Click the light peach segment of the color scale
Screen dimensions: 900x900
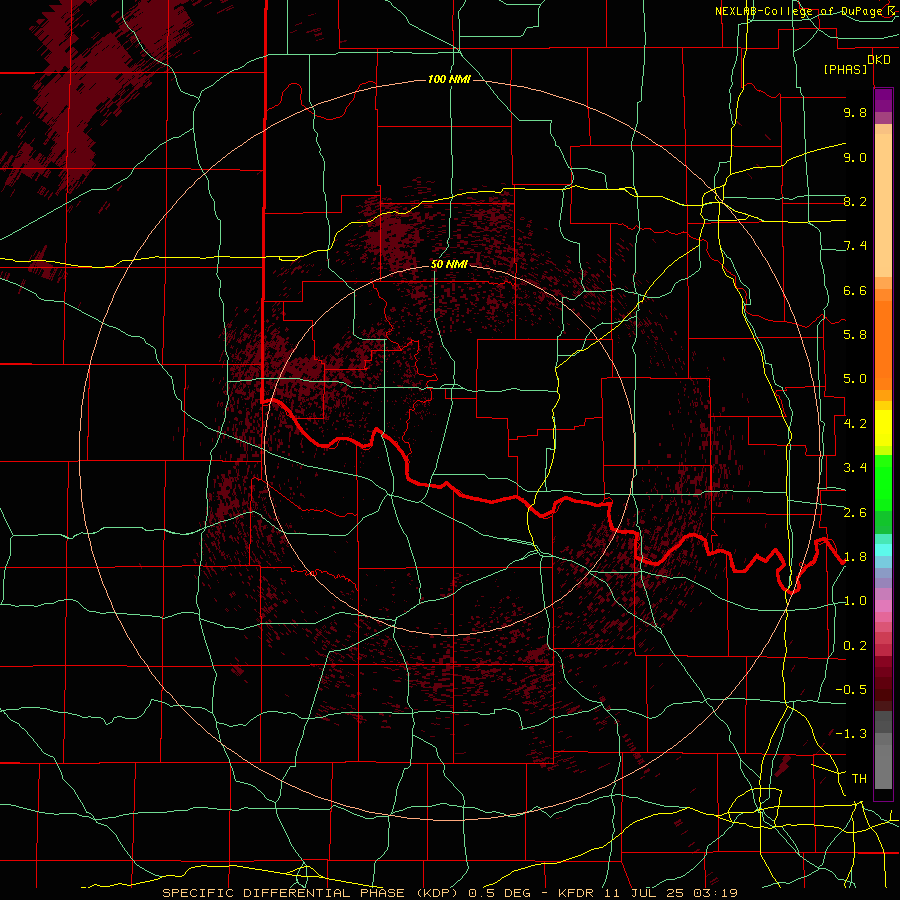click(883, 205)
